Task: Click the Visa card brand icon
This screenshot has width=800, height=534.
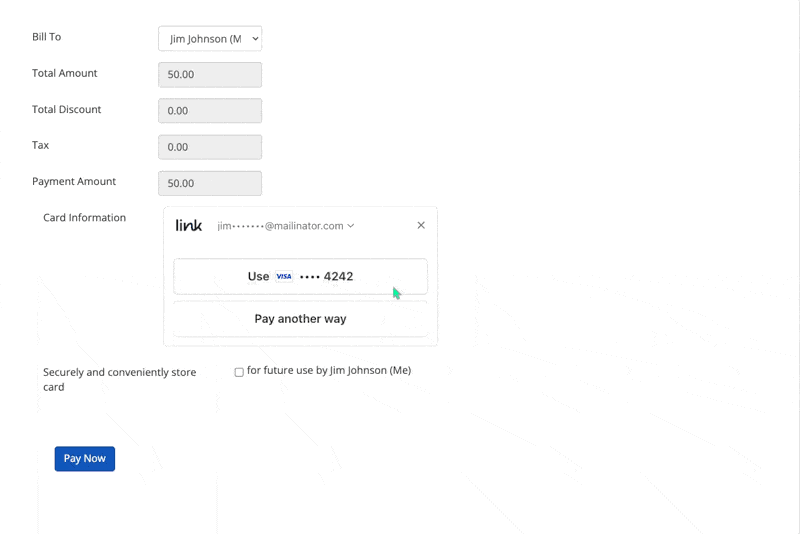Action: [284, 277]
